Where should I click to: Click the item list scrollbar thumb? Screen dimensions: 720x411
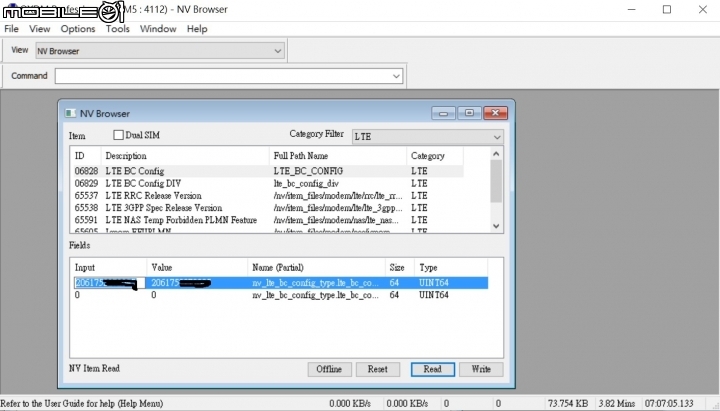[496, 181]
